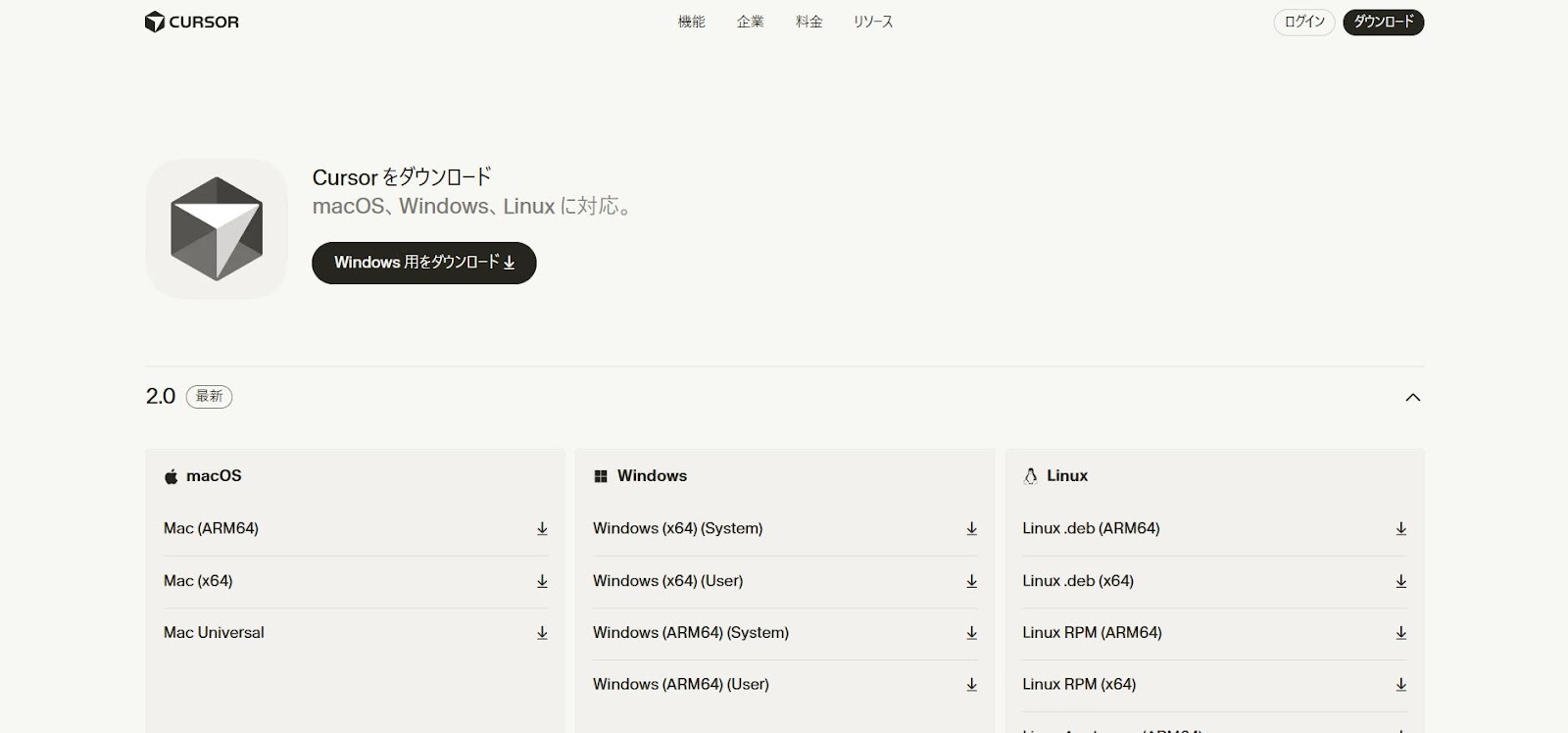Click download icon for Linux .deb (x64)
Viewport: 1568px width, 733px height.
(x=1400, y=581)
